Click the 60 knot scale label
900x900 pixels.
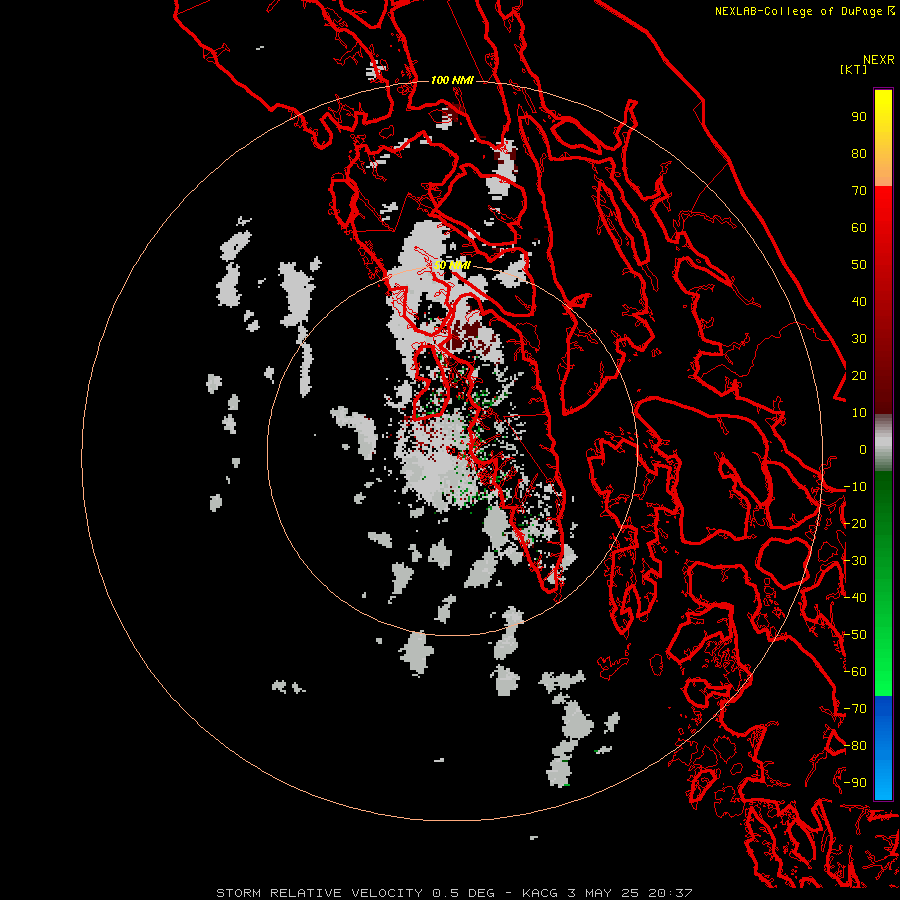859,228
